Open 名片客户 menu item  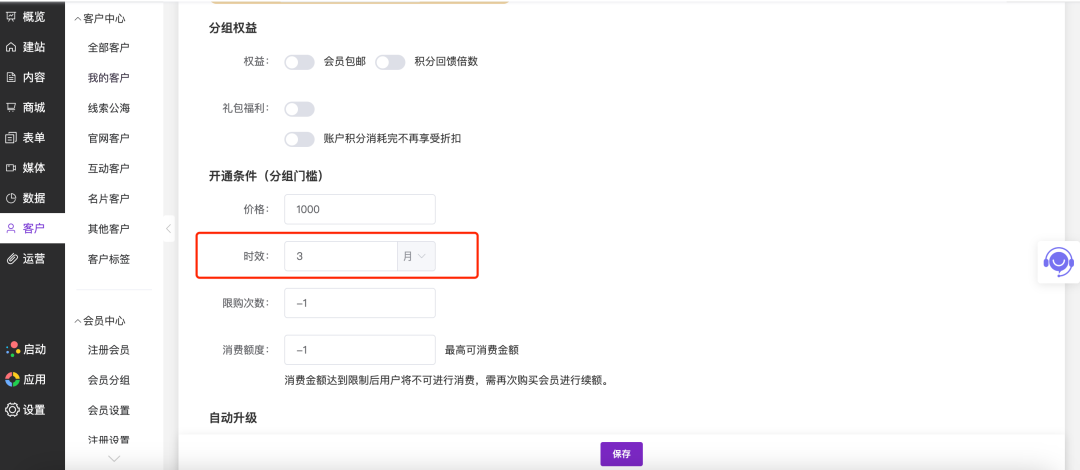(109, 199)
